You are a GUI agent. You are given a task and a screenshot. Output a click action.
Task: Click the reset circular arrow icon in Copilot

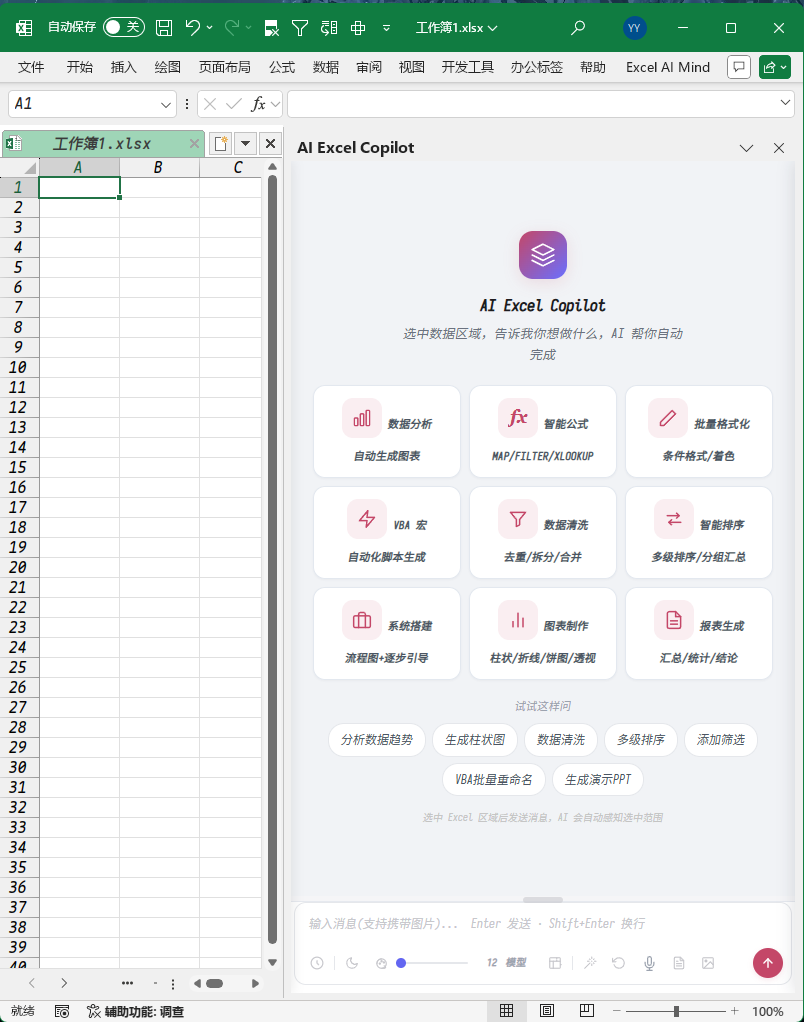[x=619, y=963]
